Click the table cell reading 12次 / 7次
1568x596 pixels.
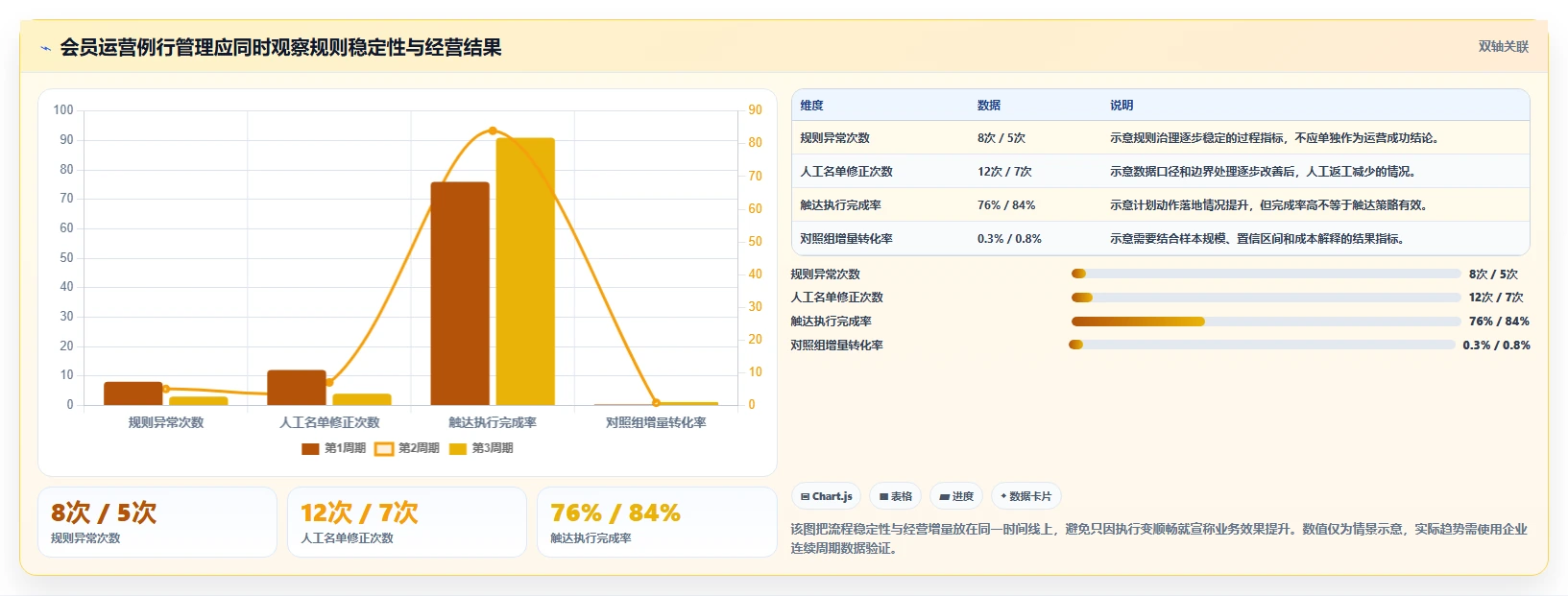(x=1004, y=172)
